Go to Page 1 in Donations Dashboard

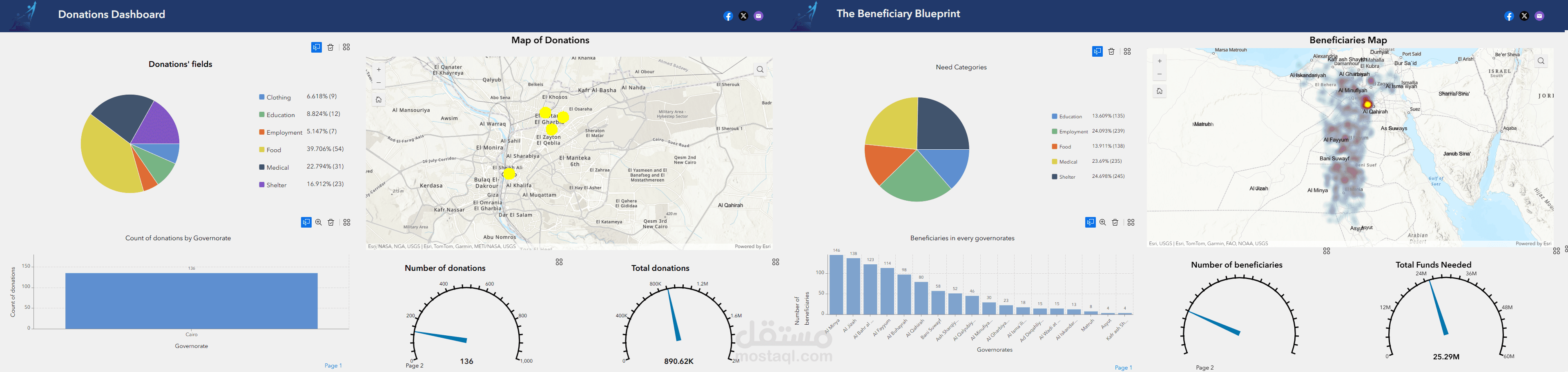click(333, 366)
